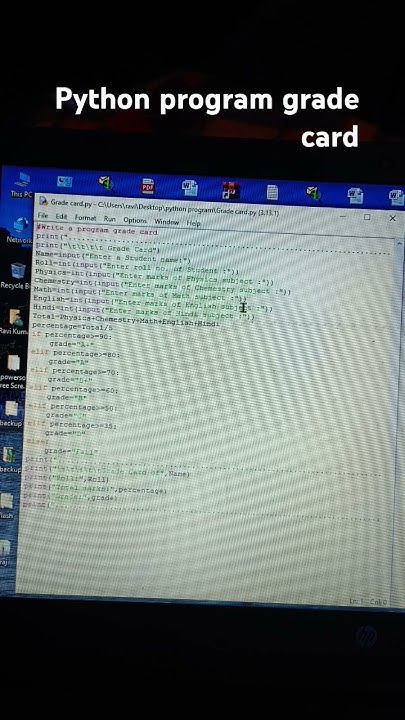Screen dimensions: 405x720
Task: Click the print Total marks percentage line
Action: 95,489
